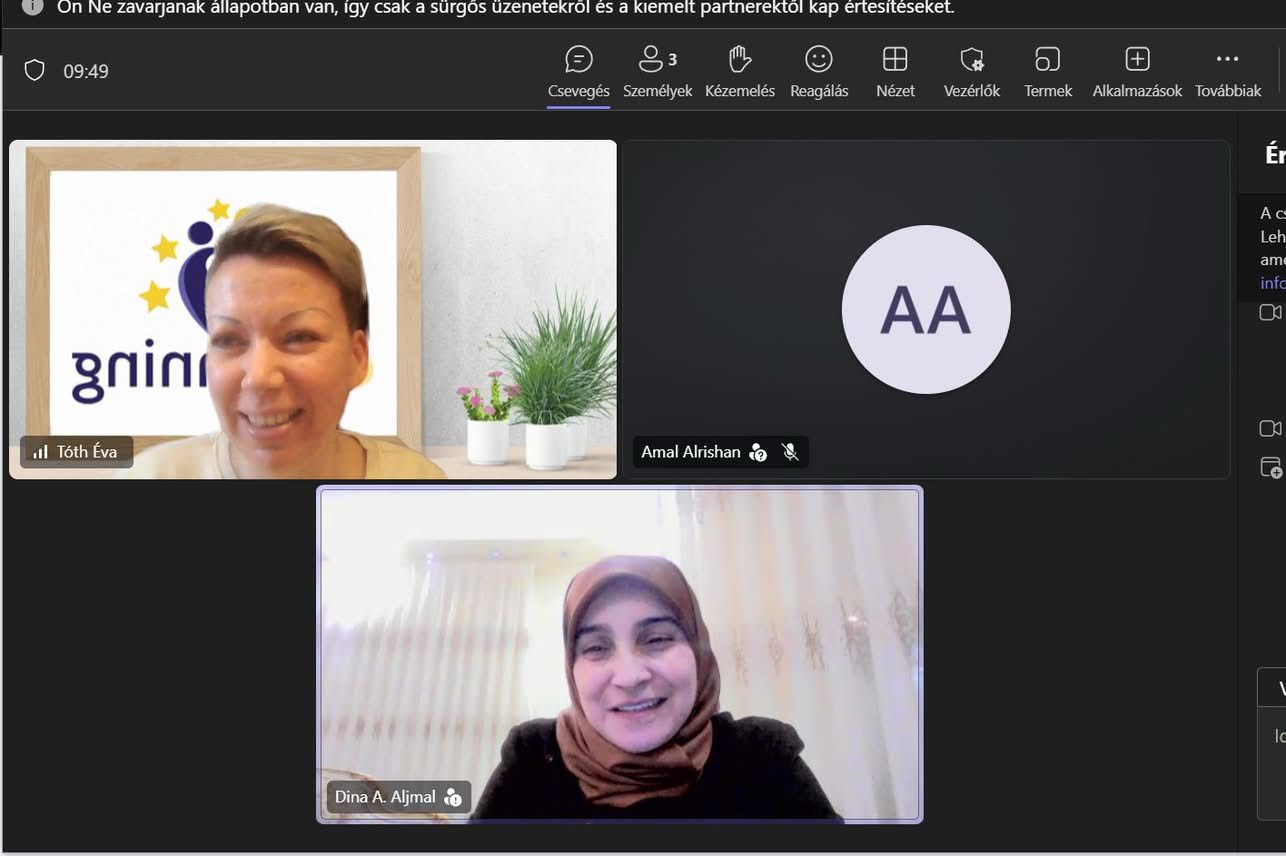Screen dimensions: 1286x856
Task: Raise hand with the Kézemelés button
Action: [739, 72]
